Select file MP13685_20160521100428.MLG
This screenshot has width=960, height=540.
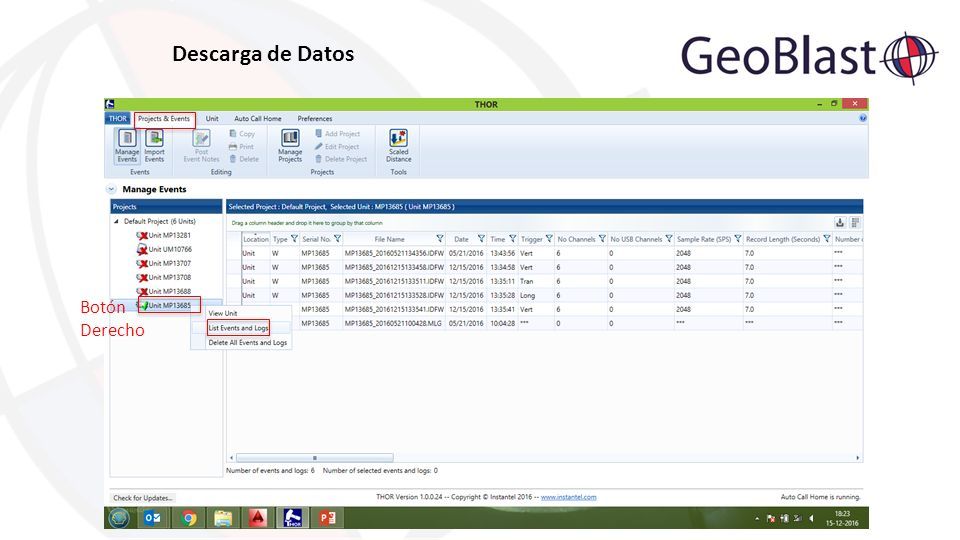point(392,324)
